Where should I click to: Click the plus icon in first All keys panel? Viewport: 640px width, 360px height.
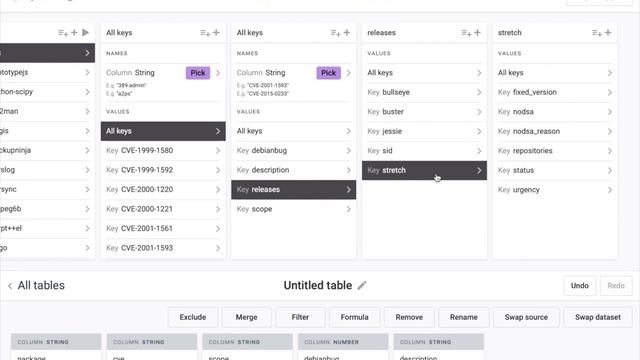coord(216,32)
